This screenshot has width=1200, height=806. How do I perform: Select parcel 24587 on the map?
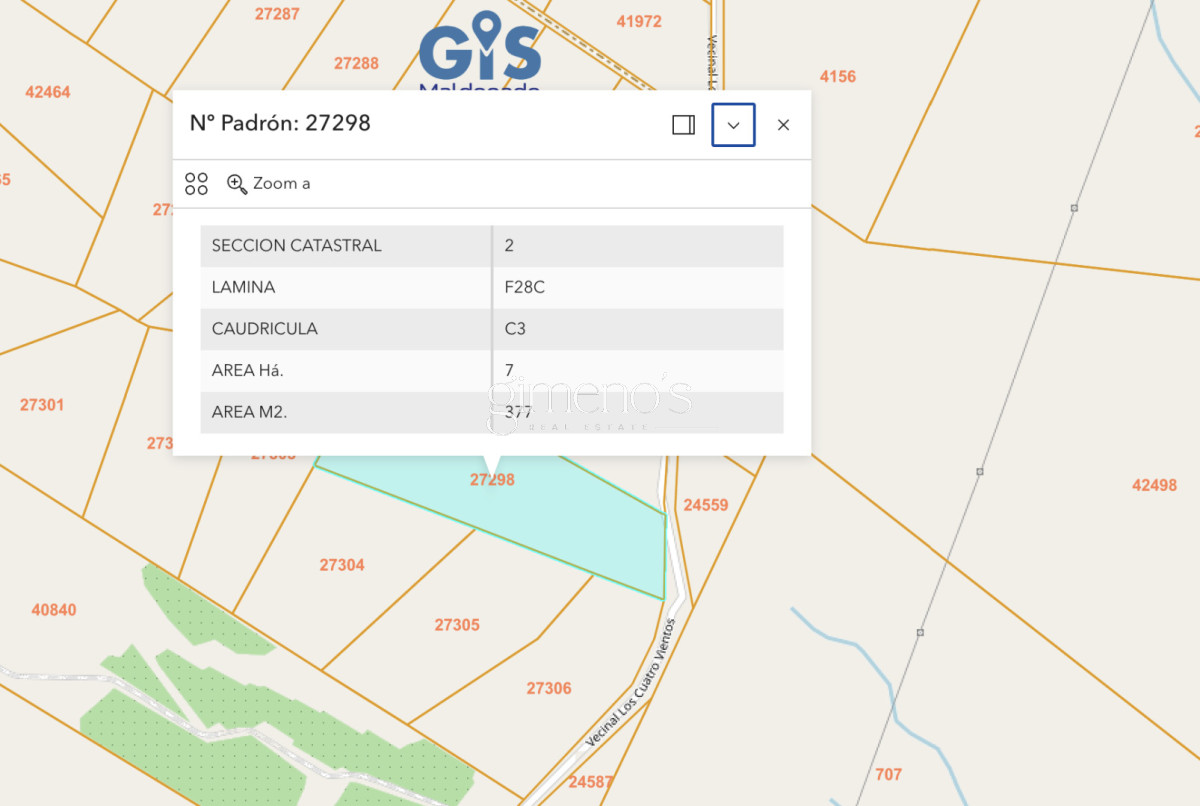pyautogui.click(x=590, y=781)
